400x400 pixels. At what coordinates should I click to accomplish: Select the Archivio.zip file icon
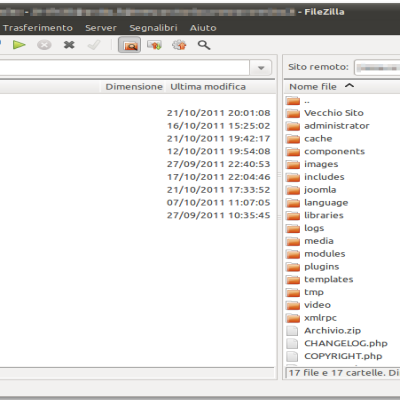(x=292, y=331)
